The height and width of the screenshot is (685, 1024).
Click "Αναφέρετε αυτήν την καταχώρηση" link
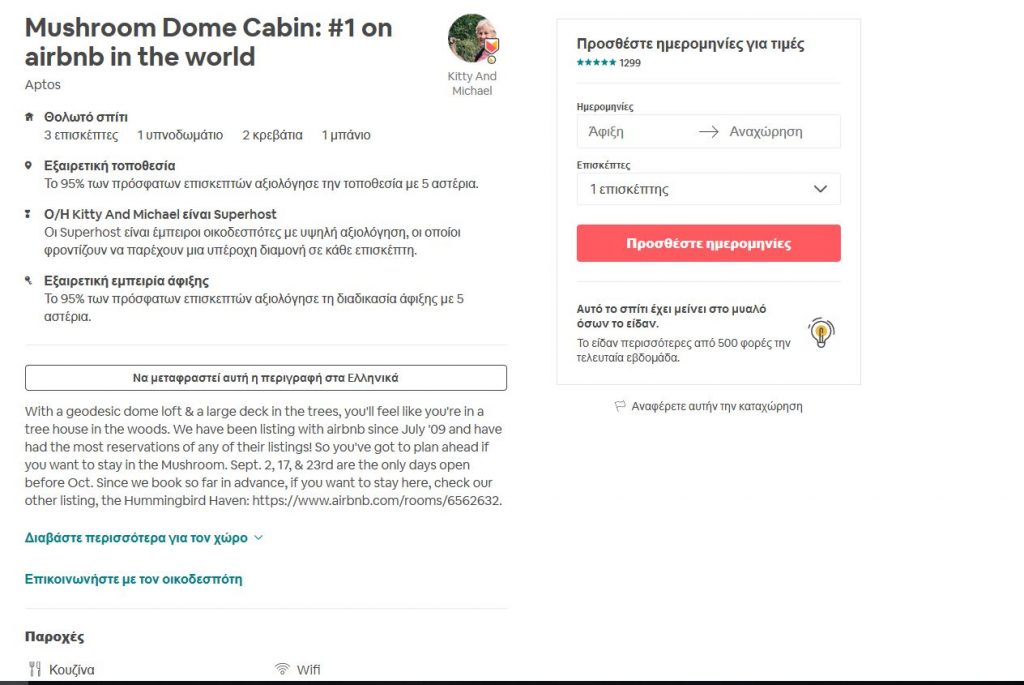pos(717,406)
